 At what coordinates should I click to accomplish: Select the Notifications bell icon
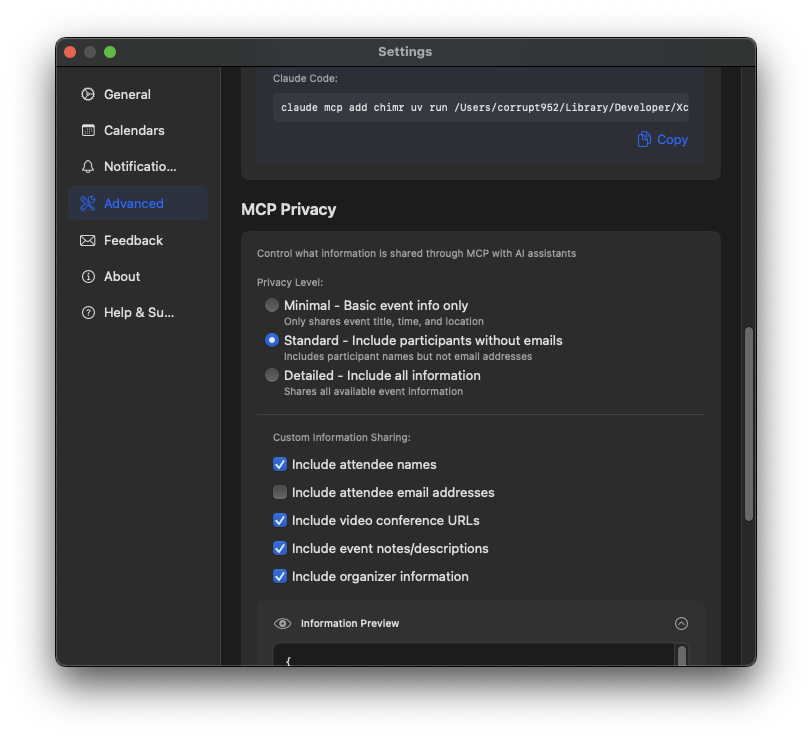coord(88,166)
